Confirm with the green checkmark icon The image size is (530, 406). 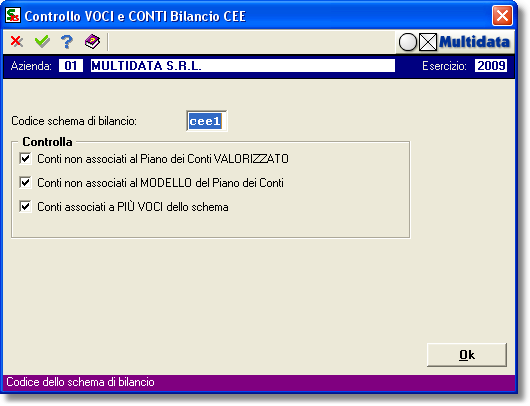pyautogui.click(x=42, y=42)
